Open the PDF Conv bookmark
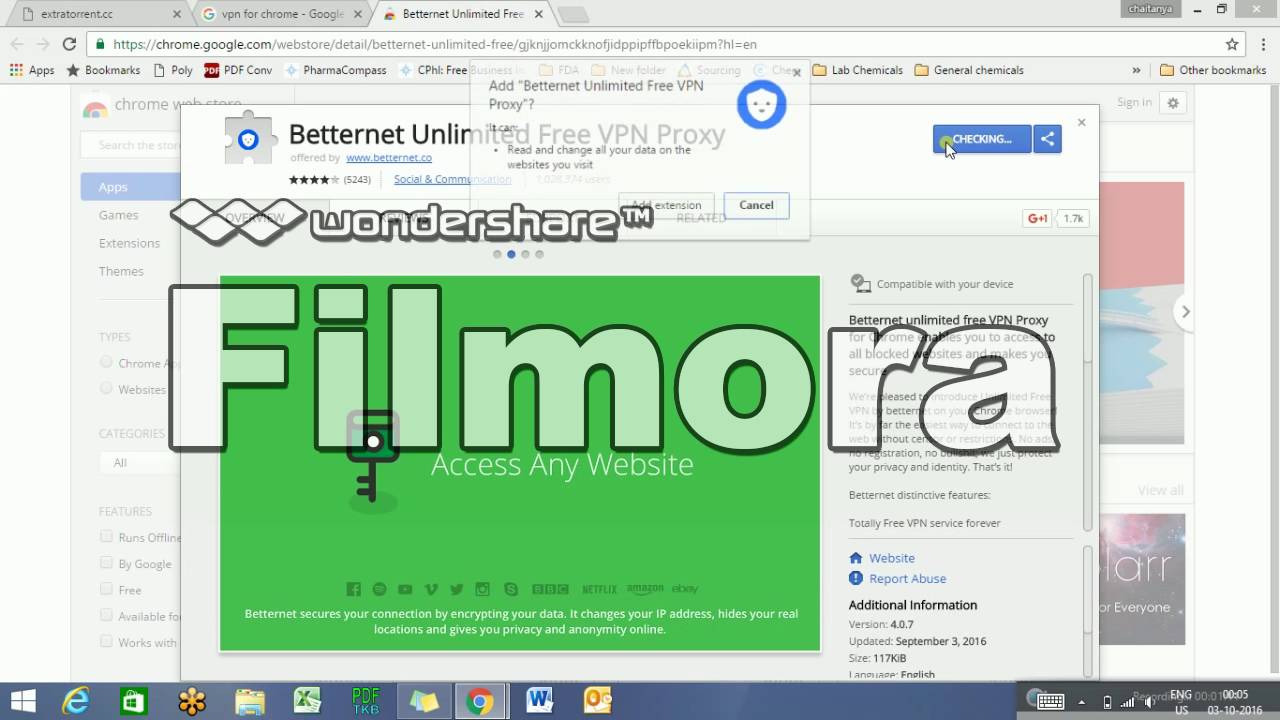Viewport: 1280px width, 720px height. pos(238,70)
